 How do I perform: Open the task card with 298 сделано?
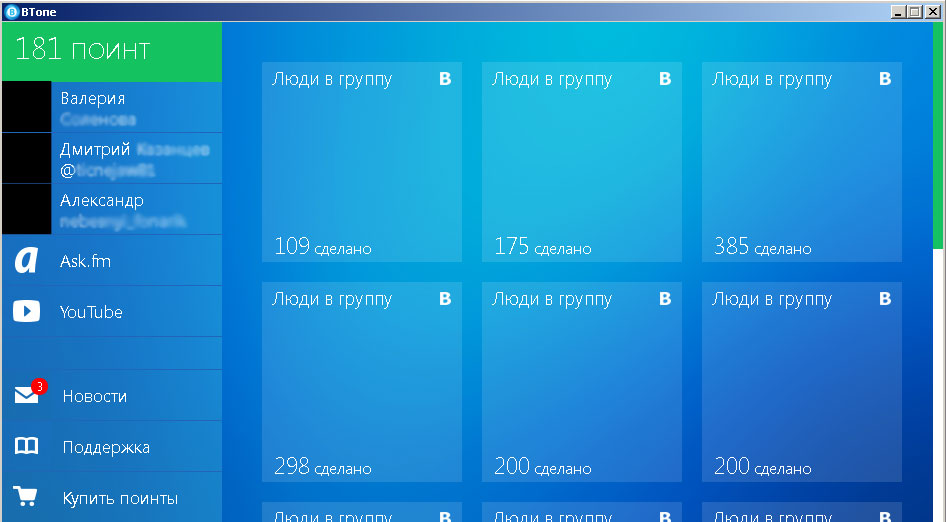pos(362,382)
